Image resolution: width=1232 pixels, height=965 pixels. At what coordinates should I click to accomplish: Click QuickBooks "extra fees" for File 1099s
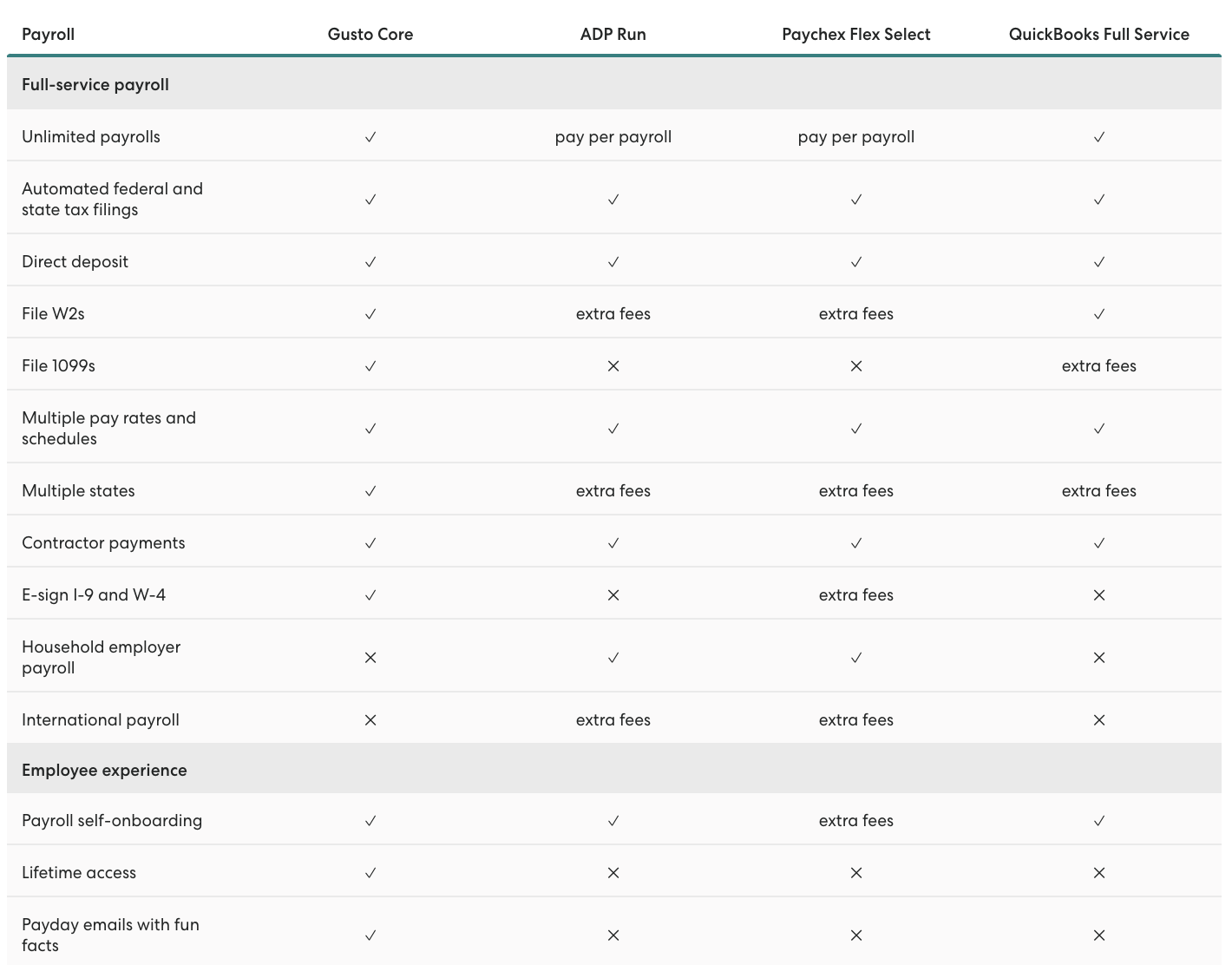[1099, 366]
